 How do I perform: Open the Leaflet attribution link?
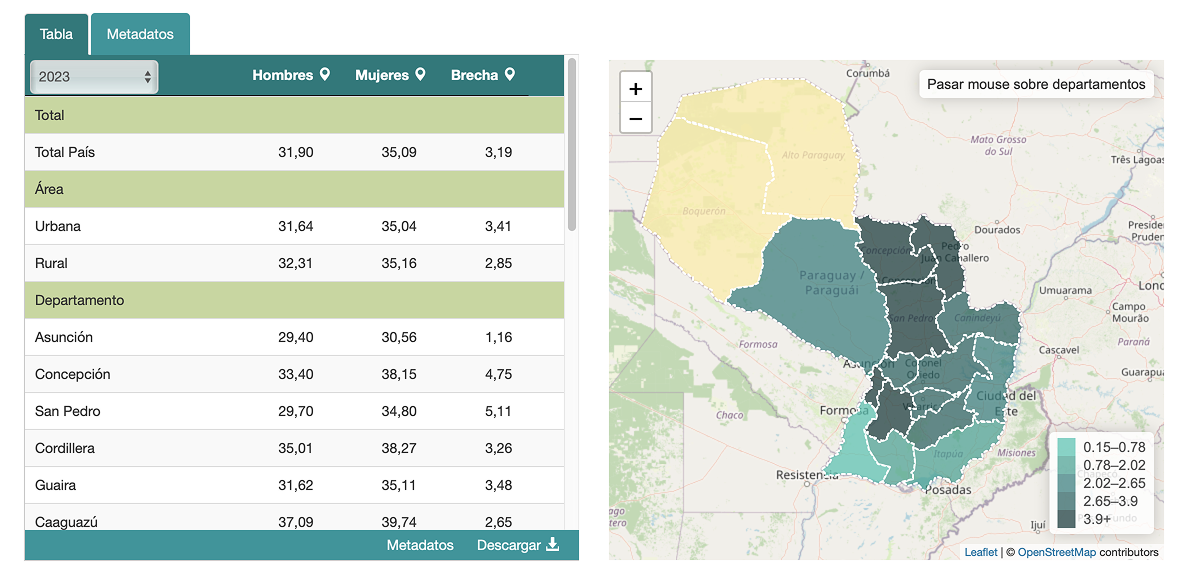(x=980, y=552)
